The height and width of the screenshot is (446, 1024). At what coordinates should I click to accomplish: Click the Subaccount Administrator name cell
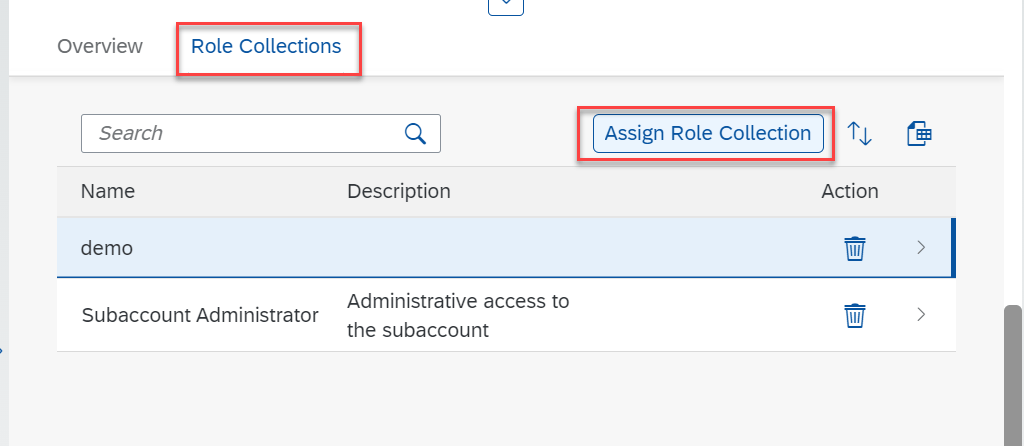(199, 316)
